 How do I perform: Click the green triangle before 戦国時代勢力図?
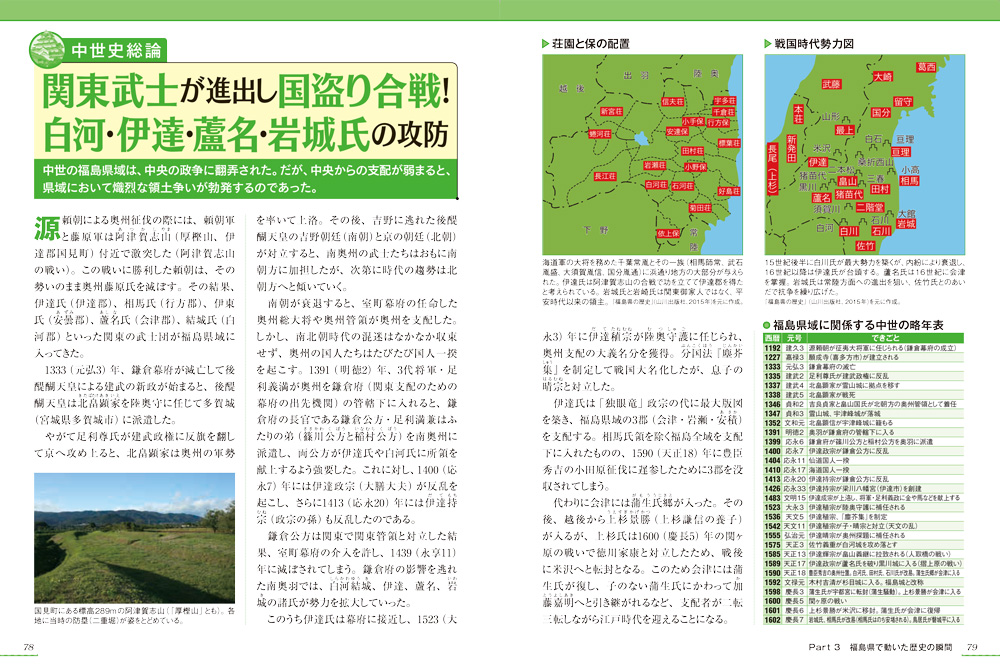tap(768, 43)
